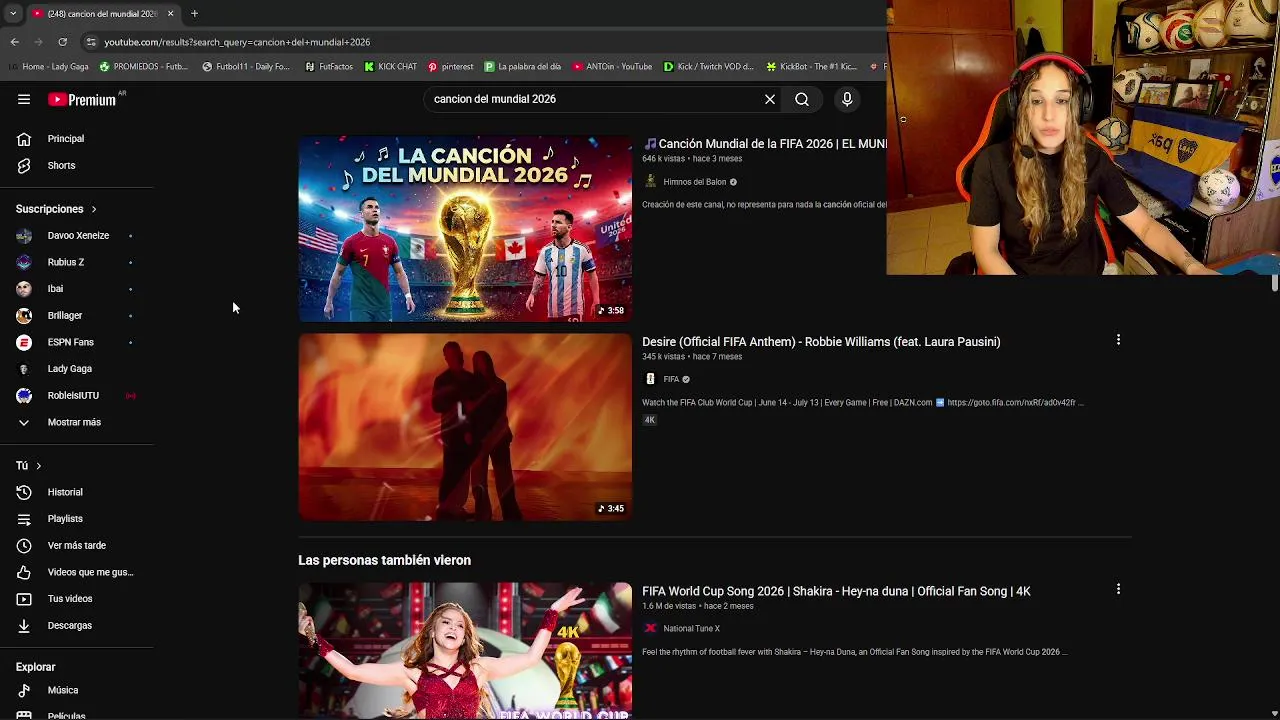This screenshot has height=720, width=1280.
Task: Expand the Tú section chevron
Action: (x=39, y=466)
